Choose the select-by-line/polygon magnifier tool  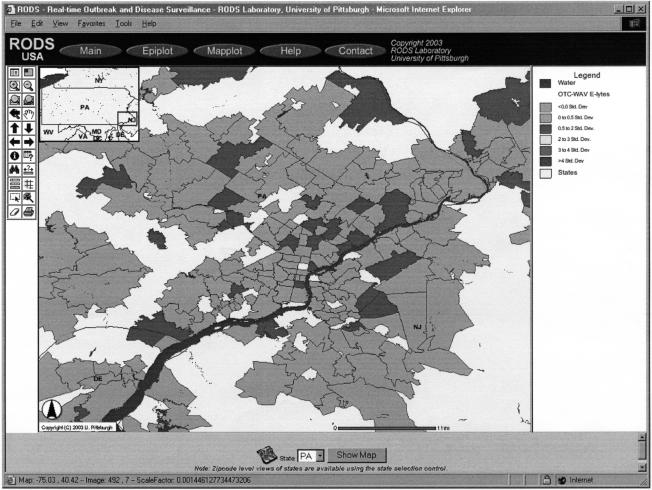pos(28,198)
